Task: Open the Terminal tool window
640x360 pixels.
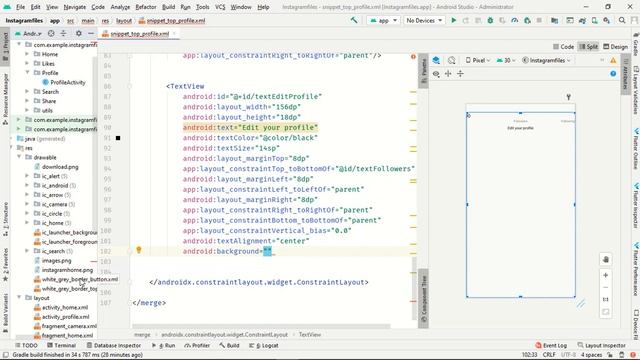Action: coord(61,345)
